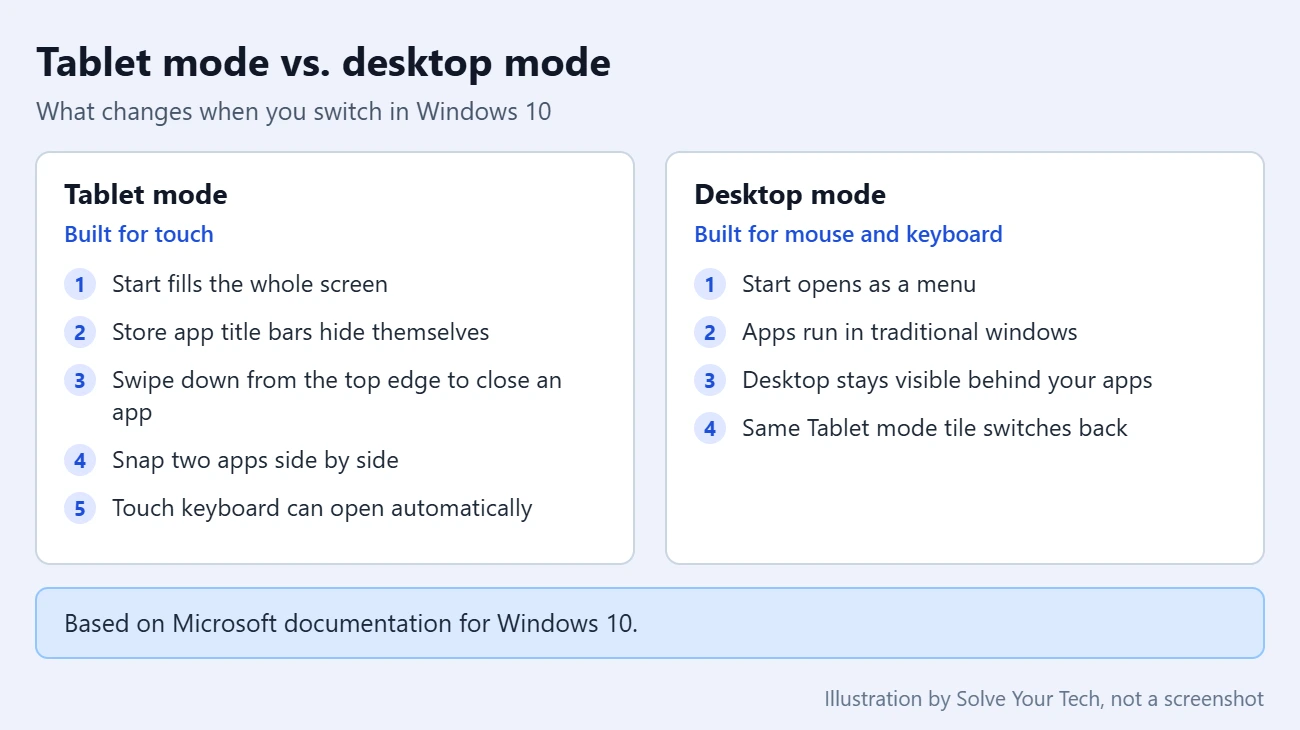Select 'Apps run in traditional windows'
Image resolution: width=1300 pixels, height=730 pixels.
910,332
